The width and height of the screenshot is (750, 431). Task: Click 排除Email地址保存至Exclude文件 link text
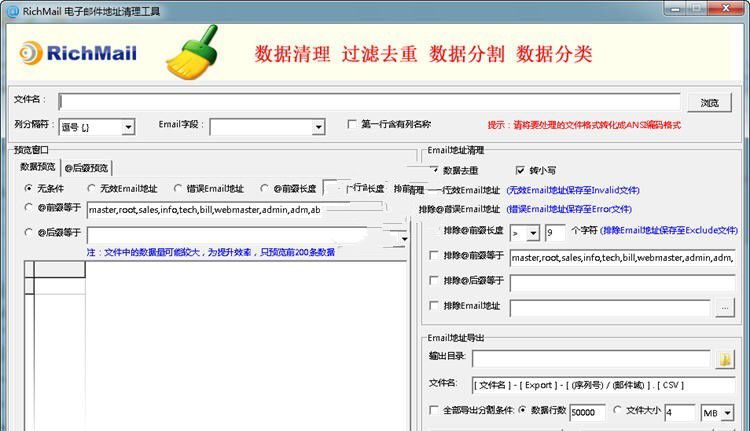coord(669,231)
